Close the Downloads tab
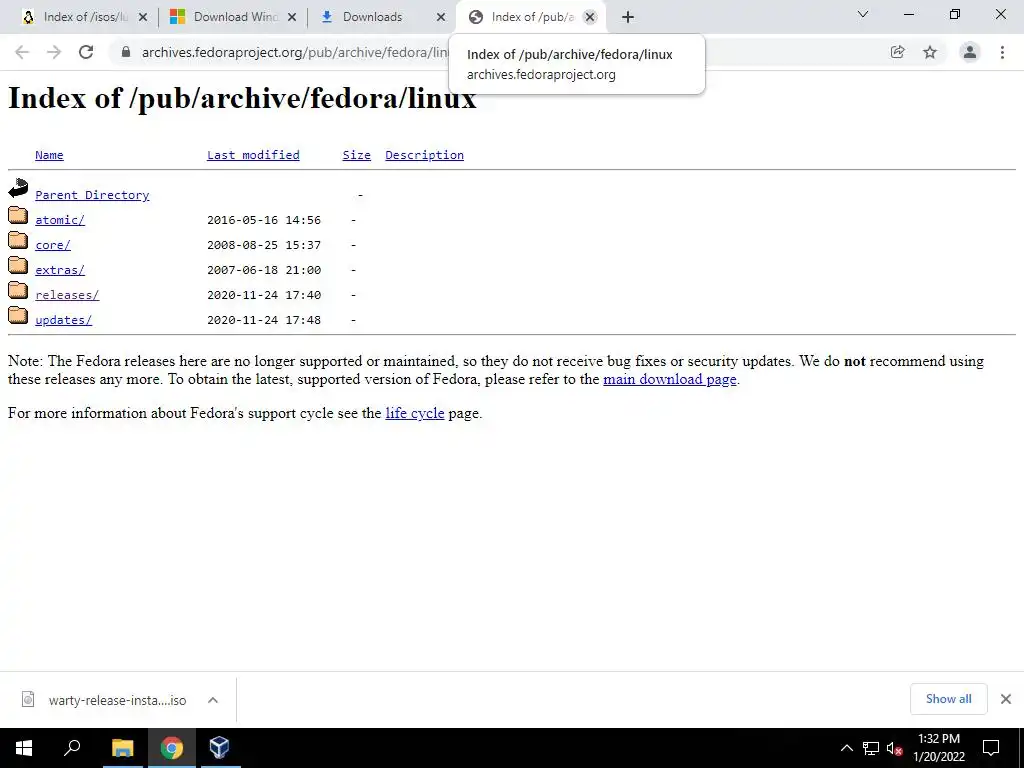Screen dimensions: 1024x768 [441, 17]
